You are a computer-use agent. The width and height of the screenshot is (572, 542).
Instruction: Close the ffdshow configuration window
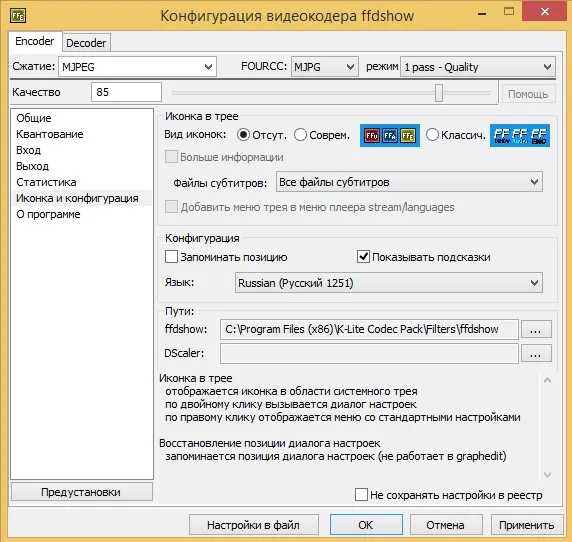[545, 12]
